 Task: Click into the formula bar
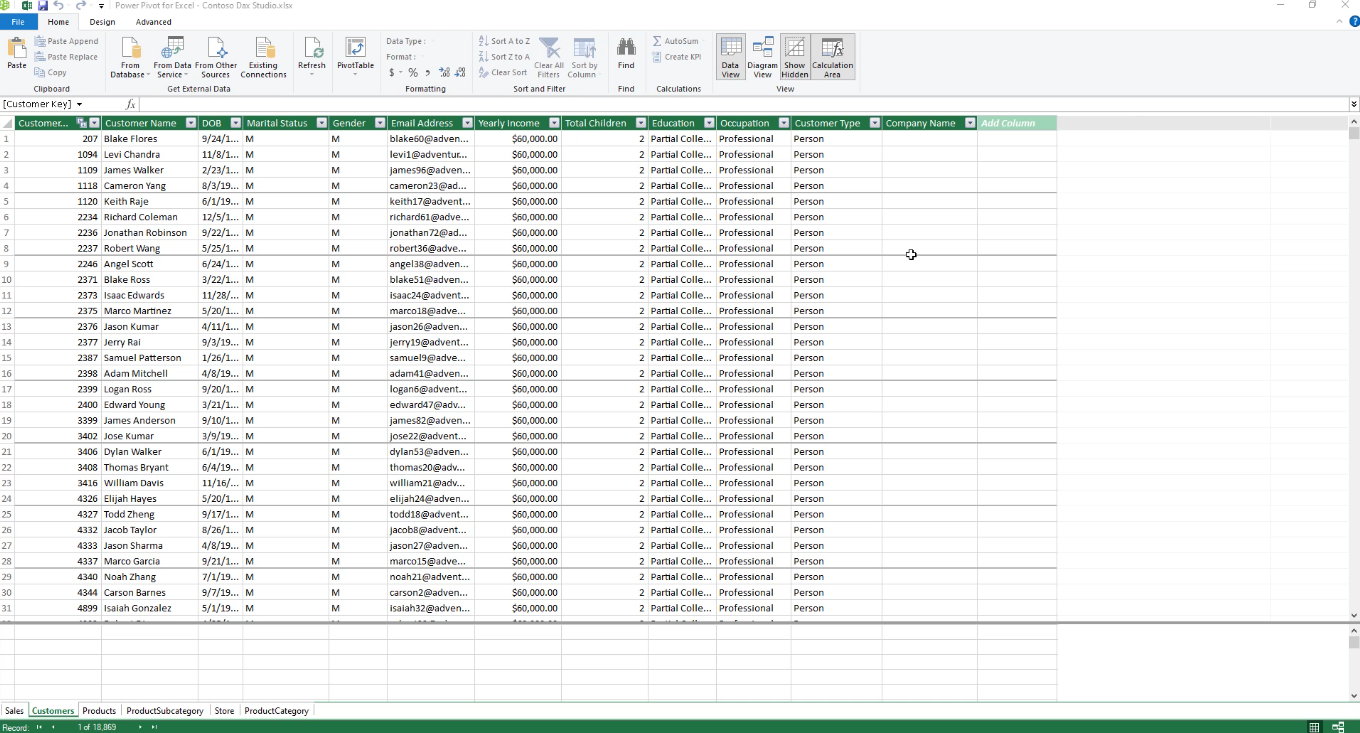(743, 104)
